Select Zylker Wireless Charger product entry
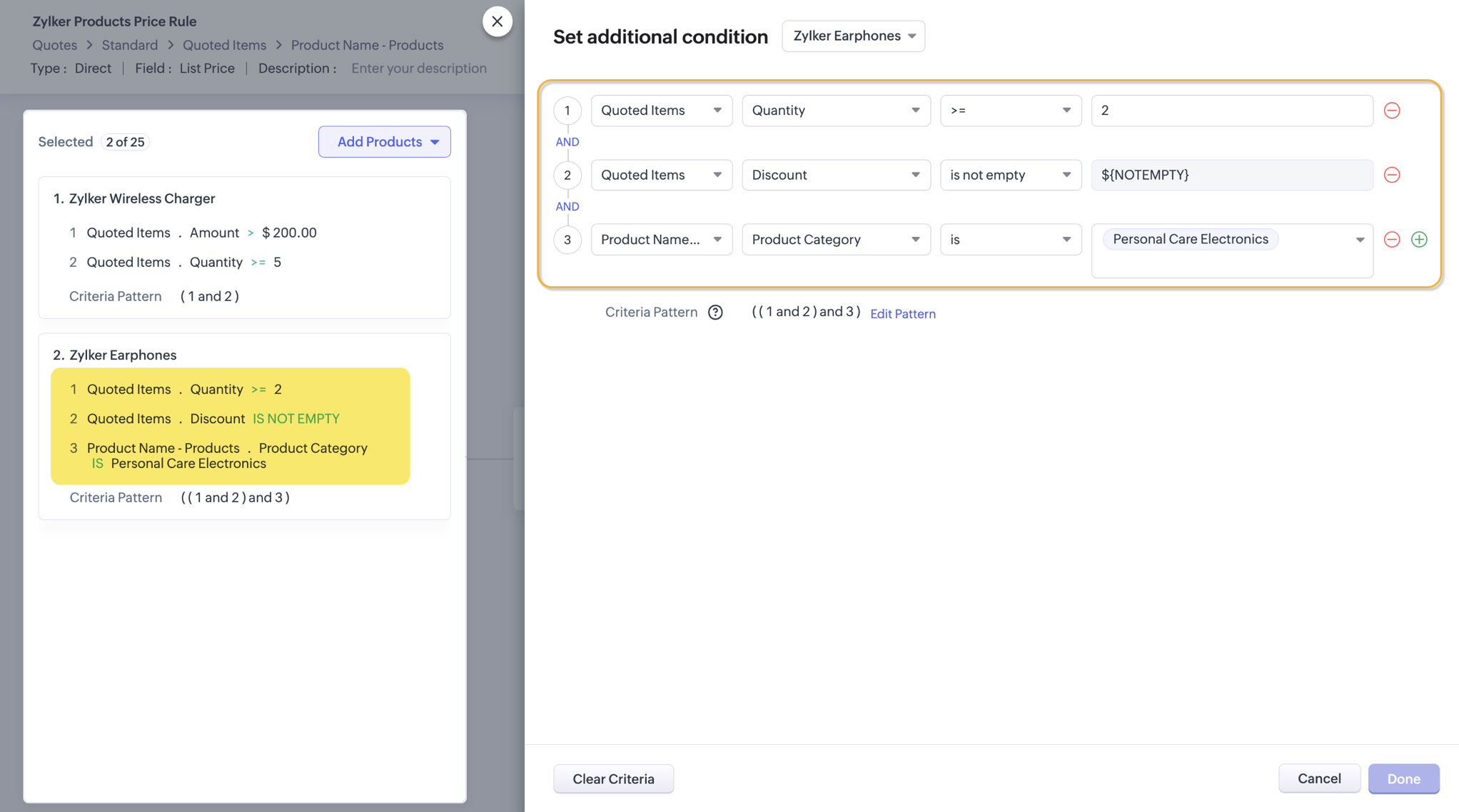Screen dimensions: 1459x812 point(142,198)
